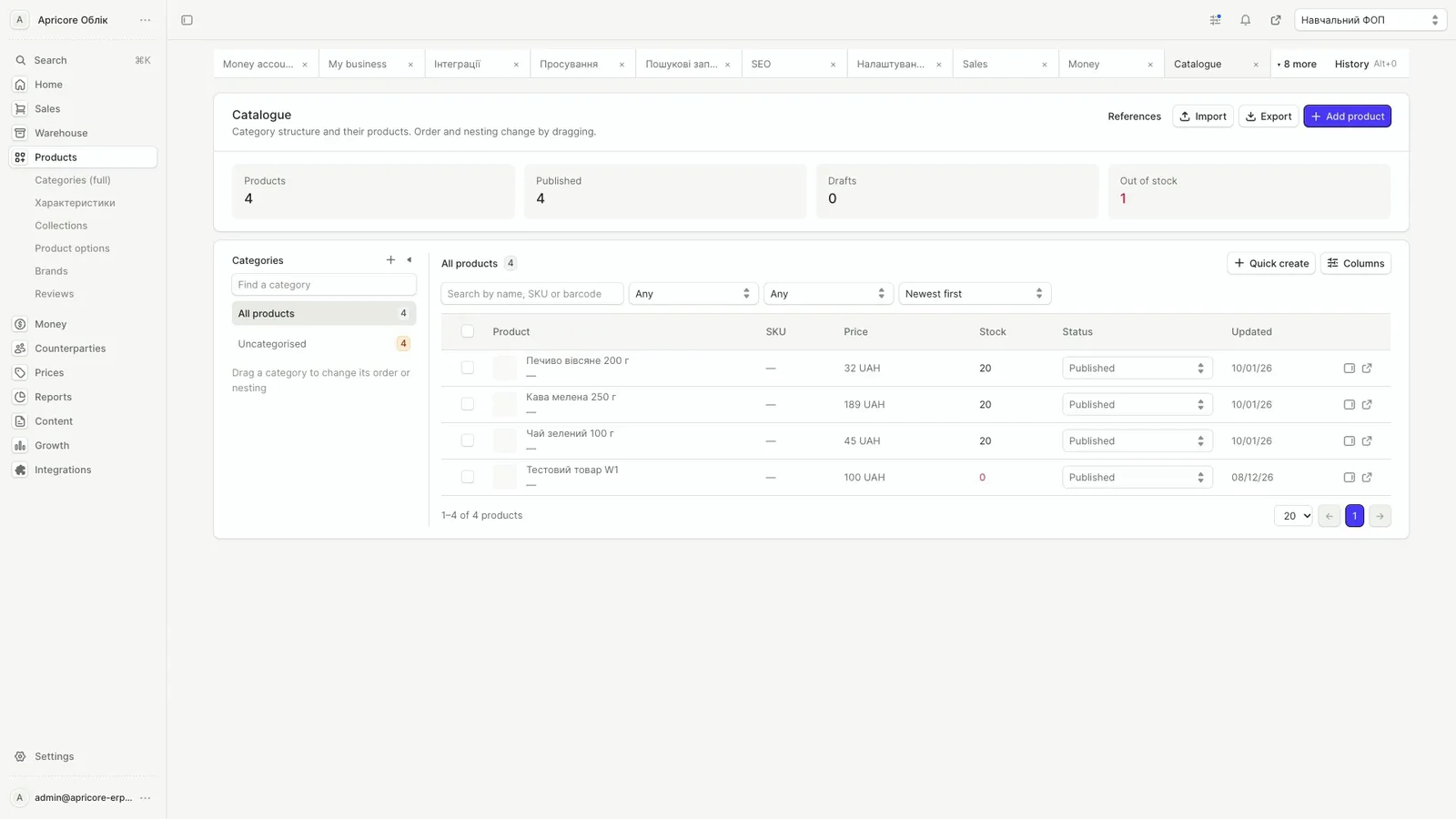Open the page size dropdown showing 20
Viewport: 1456px width, 819px height.
[x=1293, y=516]
